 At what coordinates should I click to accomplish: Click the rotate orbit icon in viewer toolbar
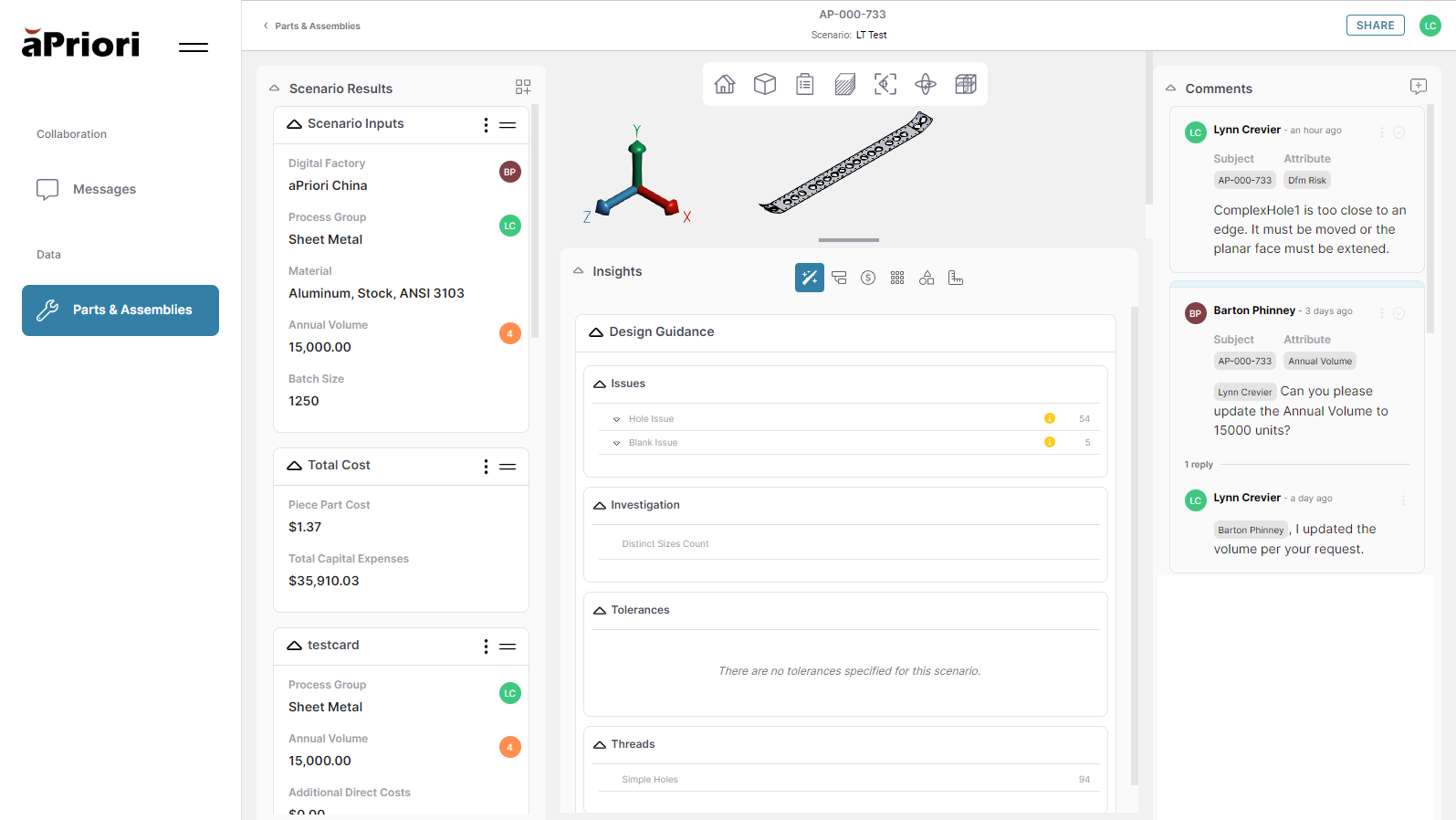[926, 85]
